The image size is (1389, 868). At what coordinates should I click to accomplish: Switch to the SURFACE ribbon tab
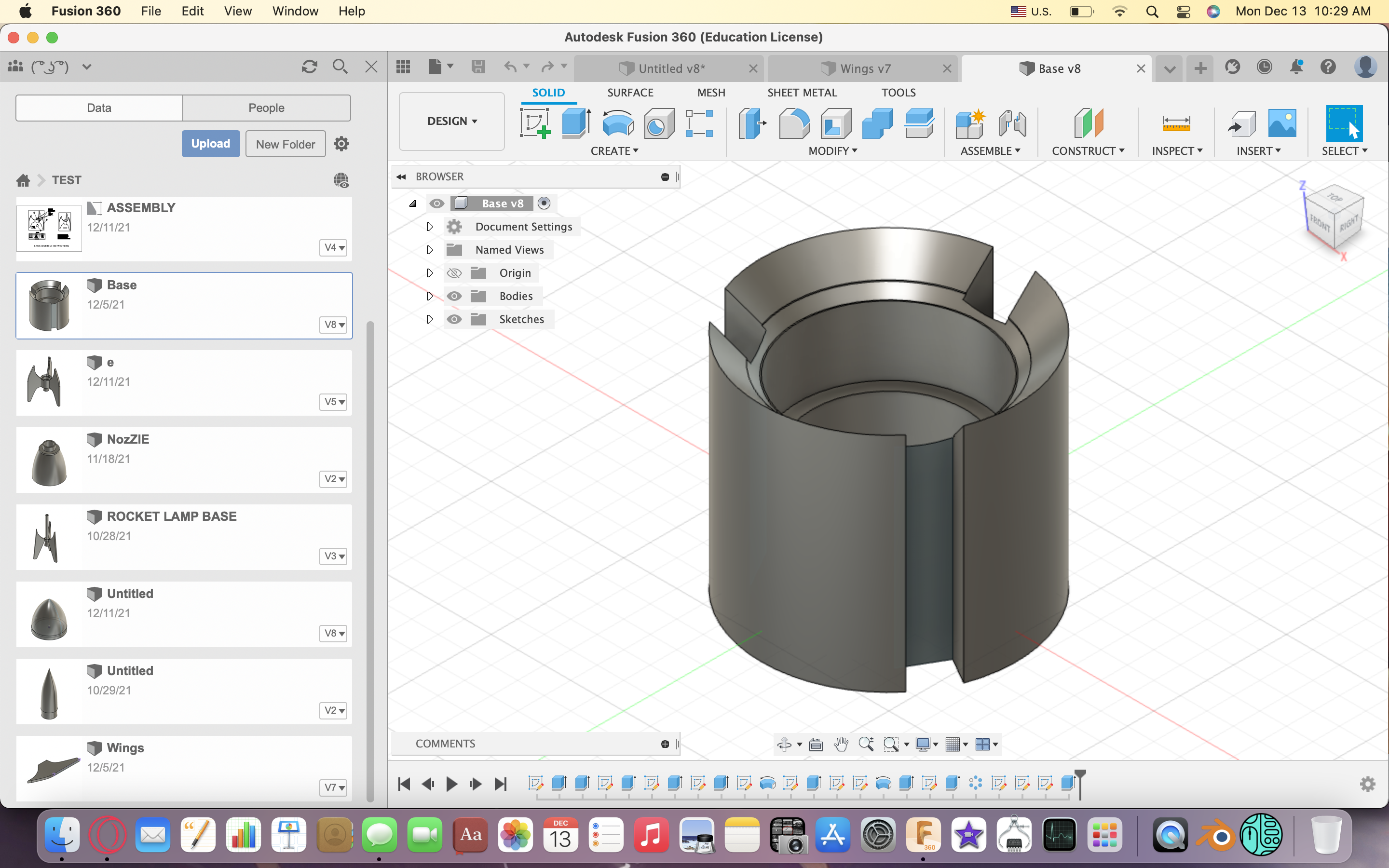[x=630, y=93]
